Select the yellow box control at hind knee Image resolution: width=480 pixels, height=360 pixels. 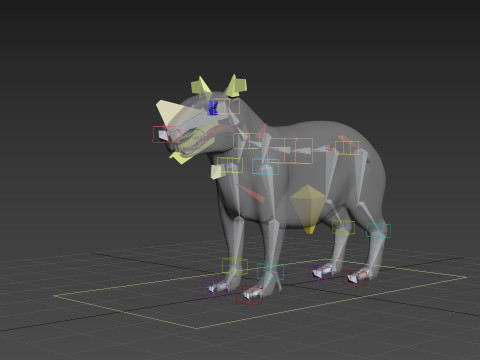tap(343, 227)
